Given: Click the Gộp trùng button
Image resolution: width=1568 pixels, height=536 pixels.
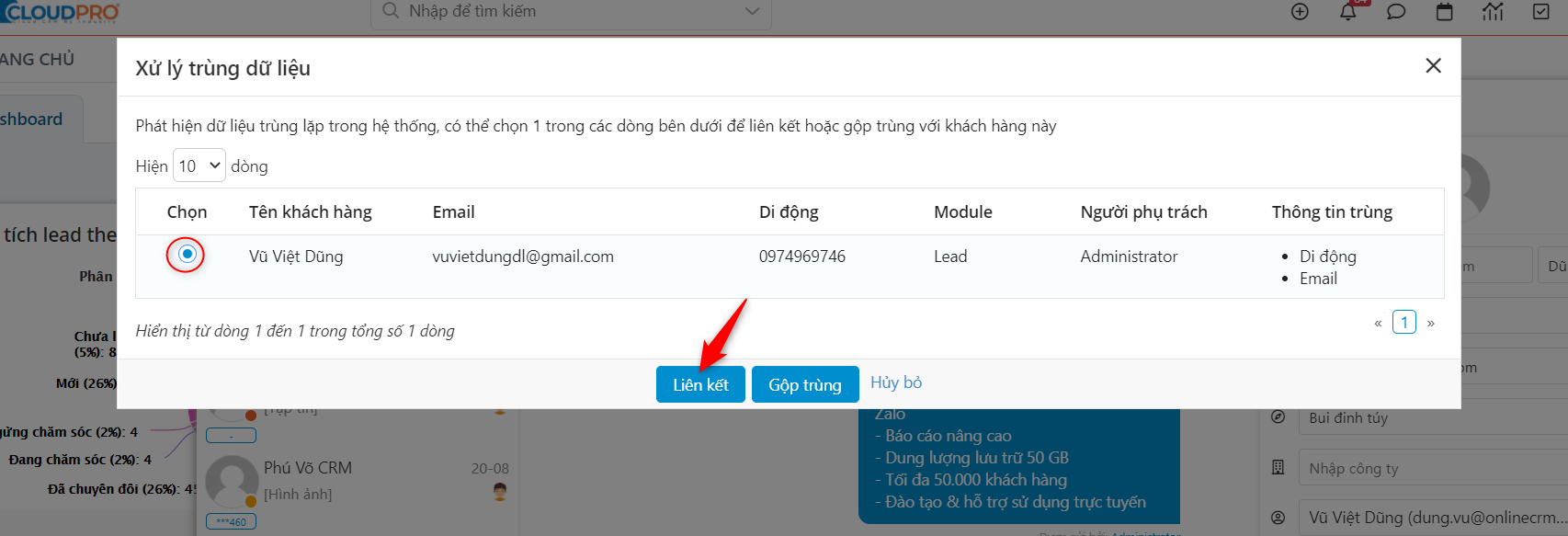Looking at the screenshot, I should 805,384.
